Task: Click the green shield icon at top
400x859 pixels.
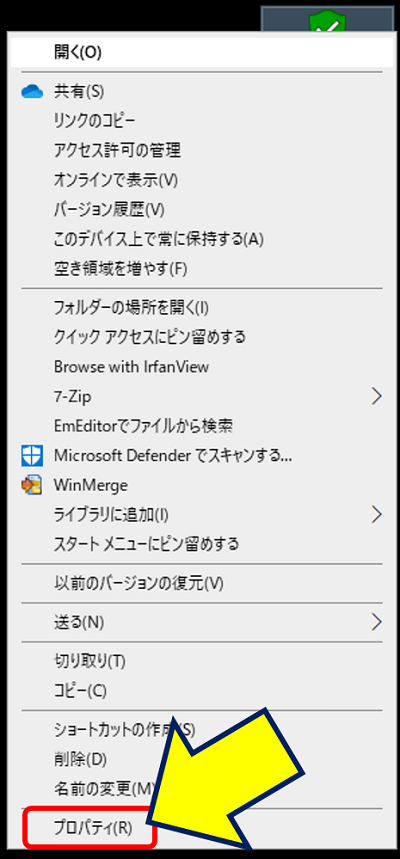Action: pyautogui.click(x=327, y=22)
